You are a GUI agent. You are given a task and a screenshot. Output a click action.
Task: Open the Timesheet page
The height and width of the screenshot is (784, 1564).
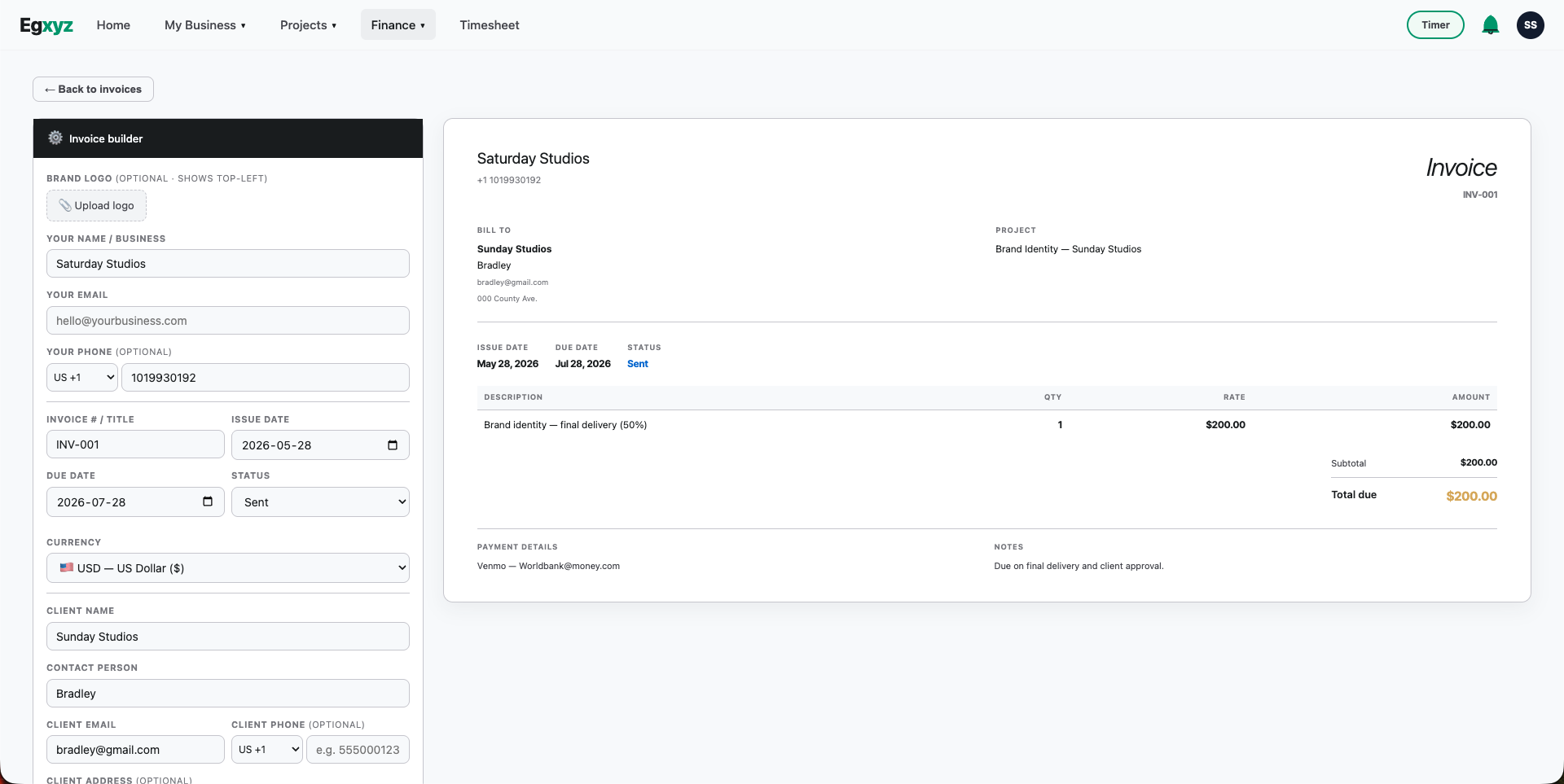(x=490, y=25)
